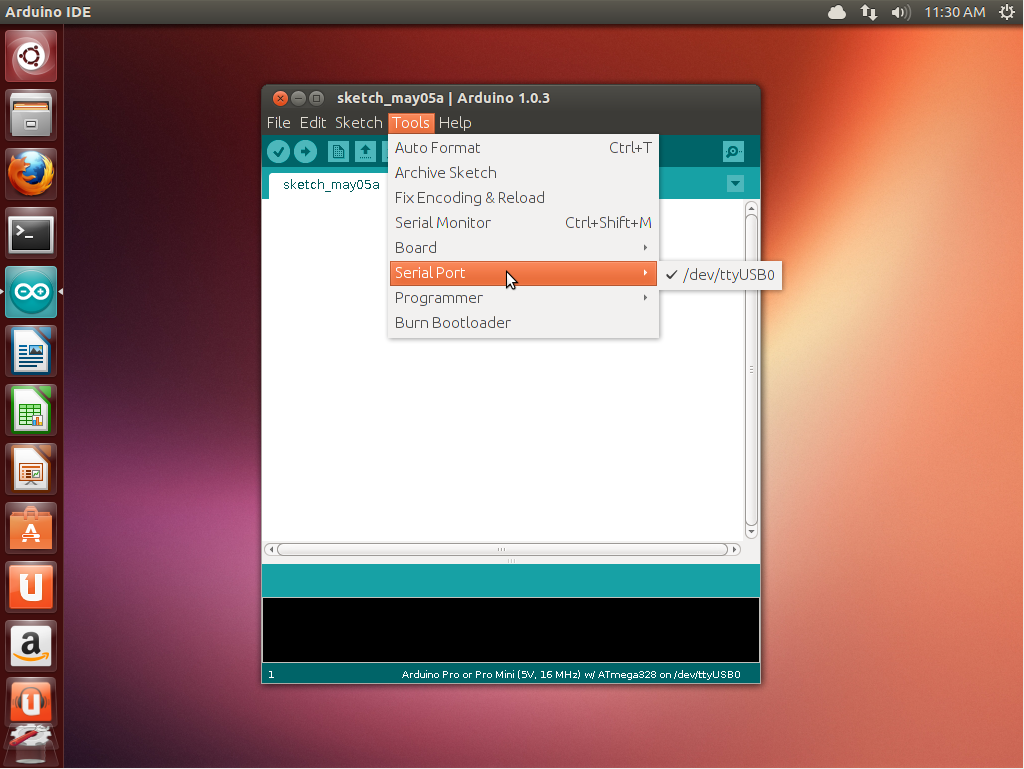Image resolution: width=1024 pixels, height=769 pixels.
Task: Open the session gear menu in panel
Action: (1007, 12)
